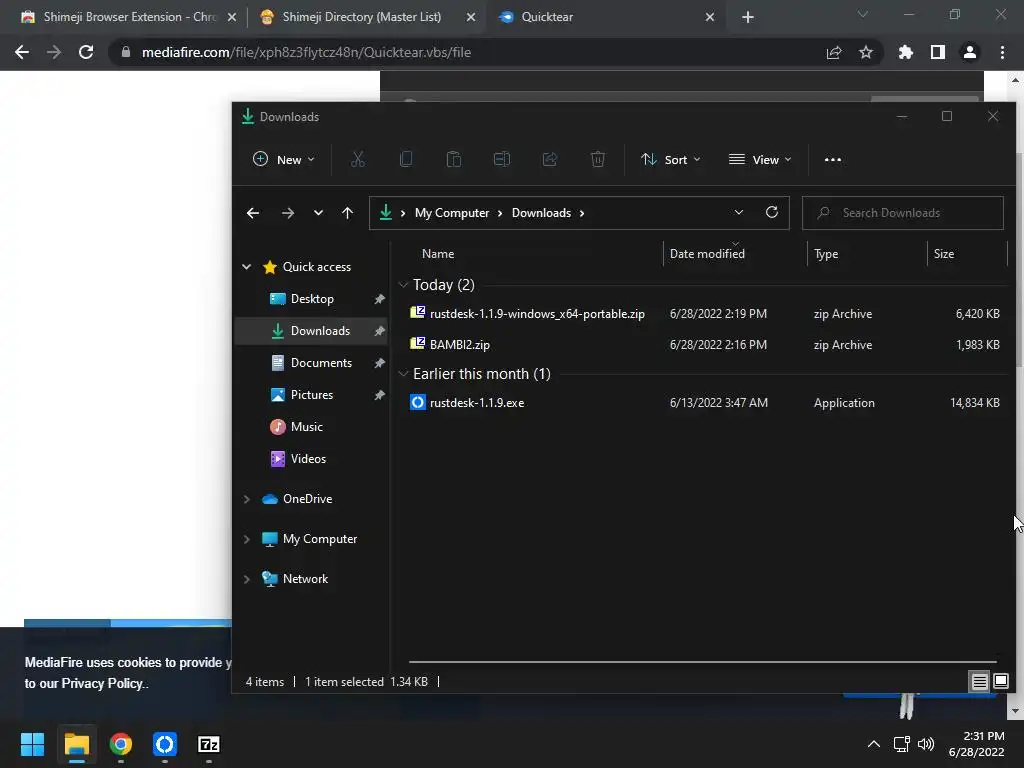1024x768 pixels.
Task: Go up one folder level
Action: click(x=347, y=213)
